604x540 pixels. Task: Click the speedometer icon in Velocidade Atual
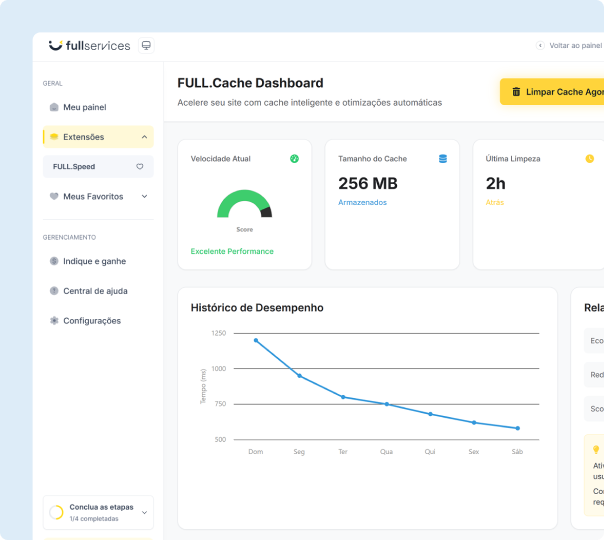coord(294,159)
